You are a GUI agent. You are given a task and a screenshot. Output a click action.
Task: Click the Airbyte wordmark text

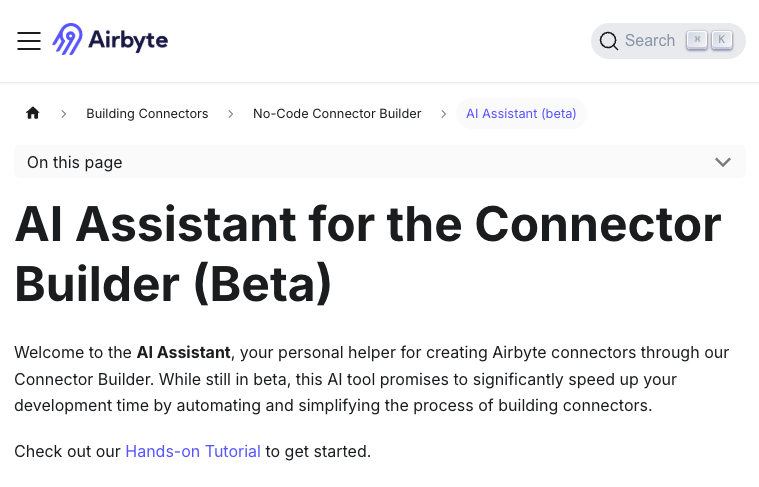pyautogui.click(x=127, y=41)
